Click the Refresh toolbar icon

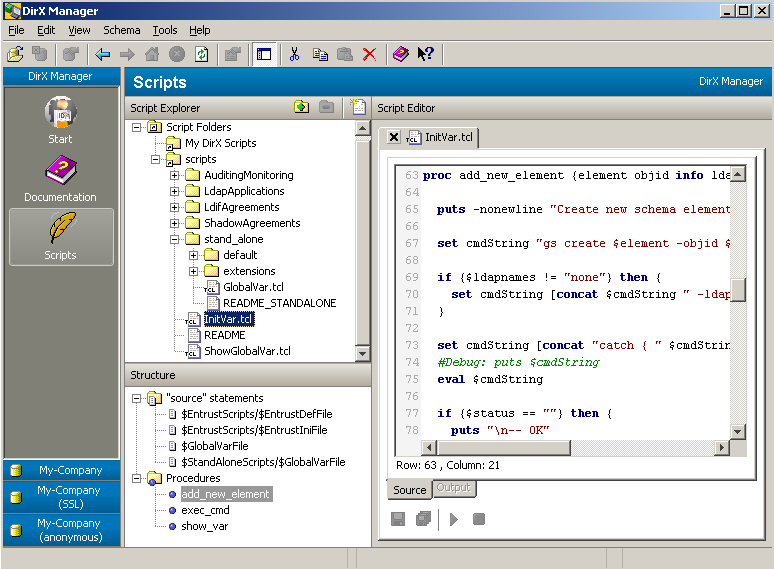[202, 54]
